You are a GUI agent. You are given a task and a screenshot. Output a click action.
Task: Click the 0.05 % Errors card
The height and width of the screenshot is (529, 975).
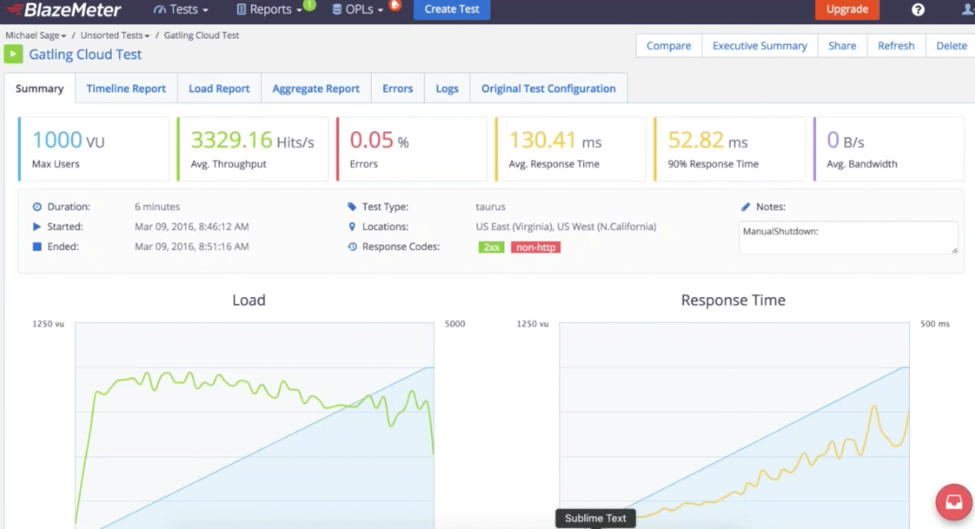412,149
